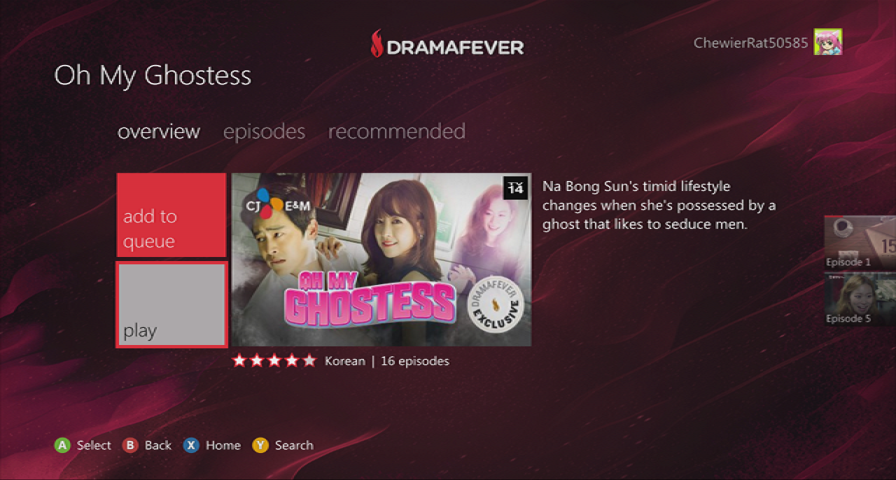Click the blue X Home button icon
The image size is (896, 480).
191,445
